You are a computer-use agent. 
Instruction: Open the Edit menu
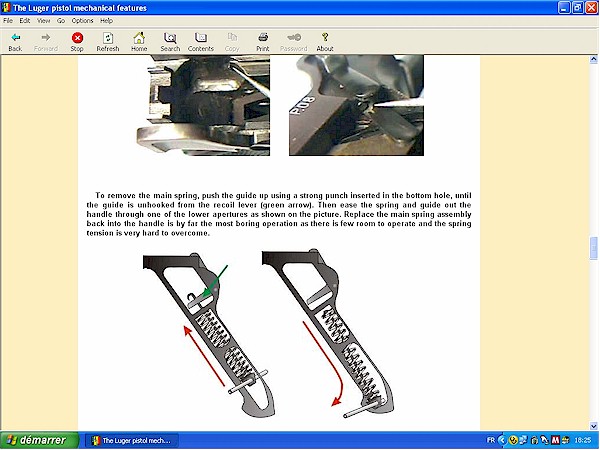25,21
